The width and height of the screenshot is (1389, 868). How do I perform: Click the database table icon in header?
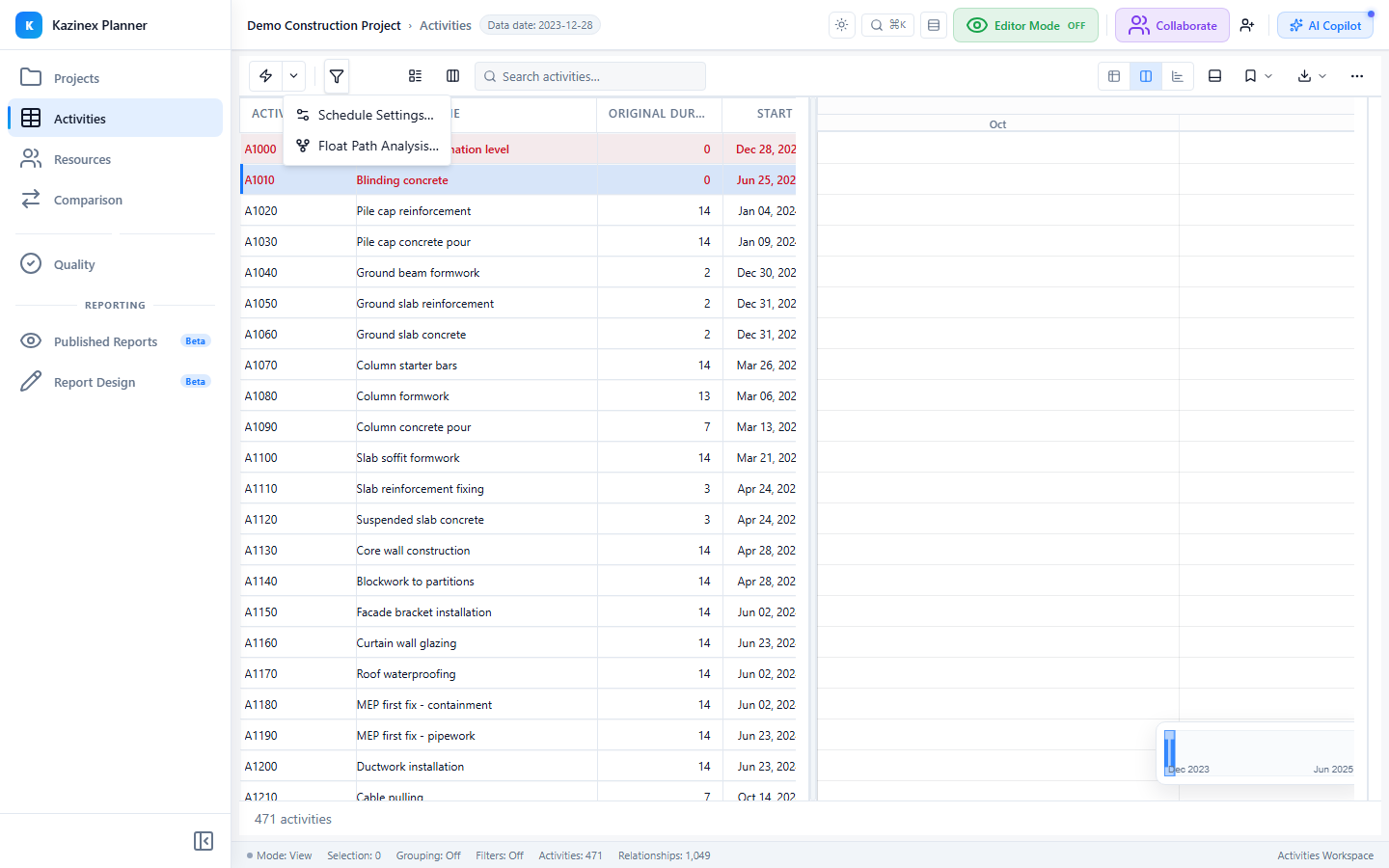934,25
